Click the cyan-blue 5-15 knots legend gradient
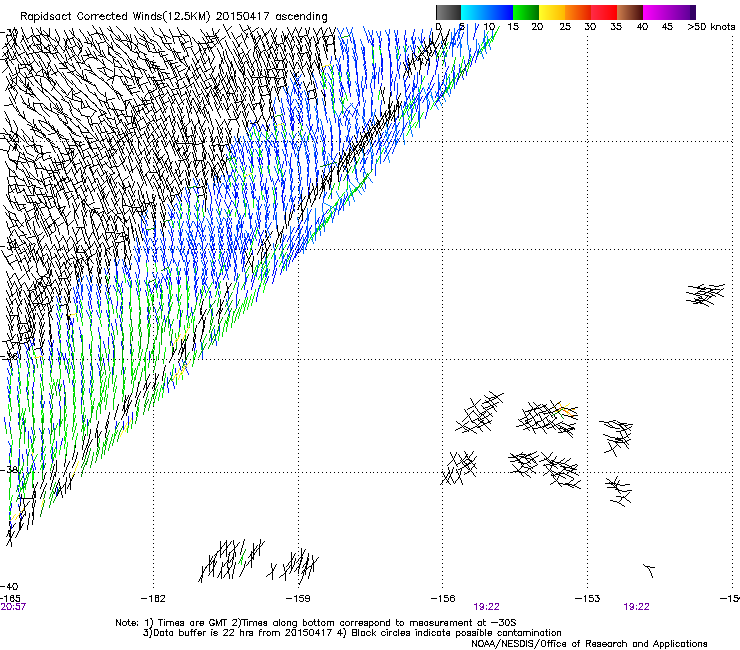This screenshot has width=740, height=650. (487, 12)
